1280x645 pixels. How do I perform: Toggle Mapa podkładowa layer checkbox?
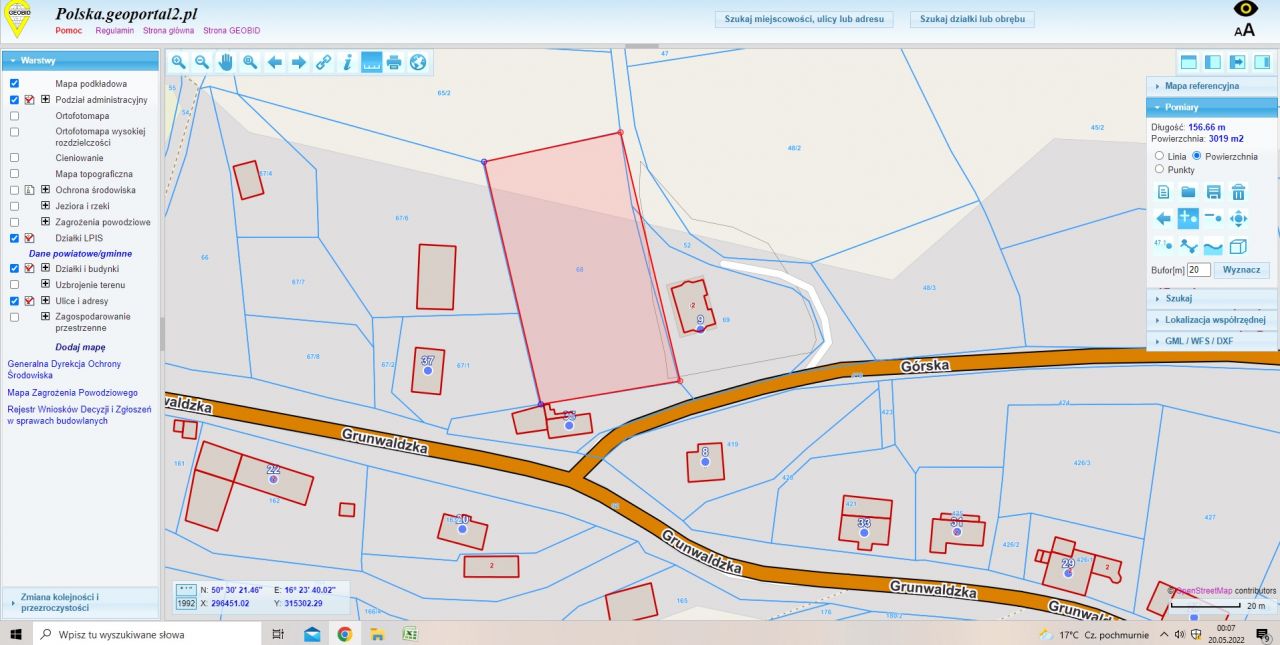[x=14, y=84]
